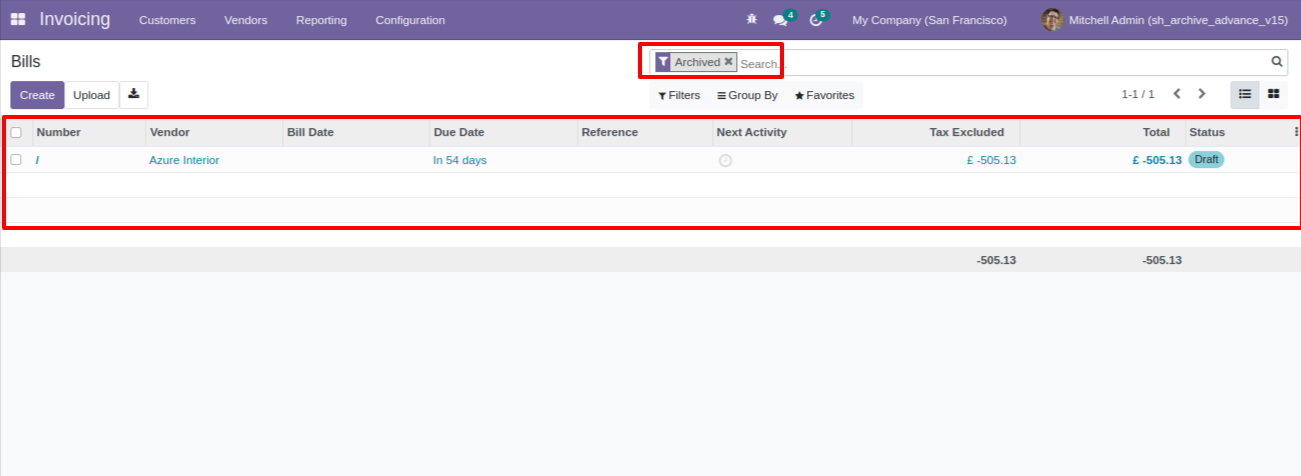This screenshot has height=476, width=1301.
Task: Open the debug bug icon
Action: [x=752, y=20]
